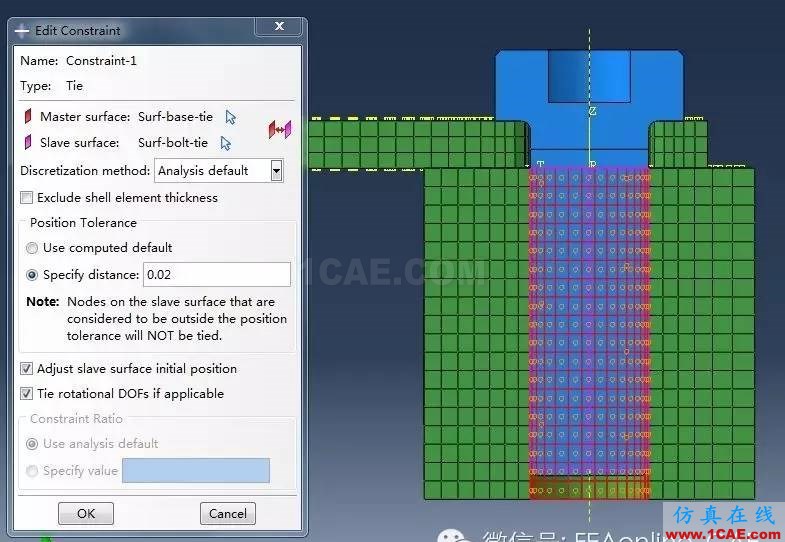Close the Edit Constraint dialog
Screen dimensions: 785x542
coord(279,26)
